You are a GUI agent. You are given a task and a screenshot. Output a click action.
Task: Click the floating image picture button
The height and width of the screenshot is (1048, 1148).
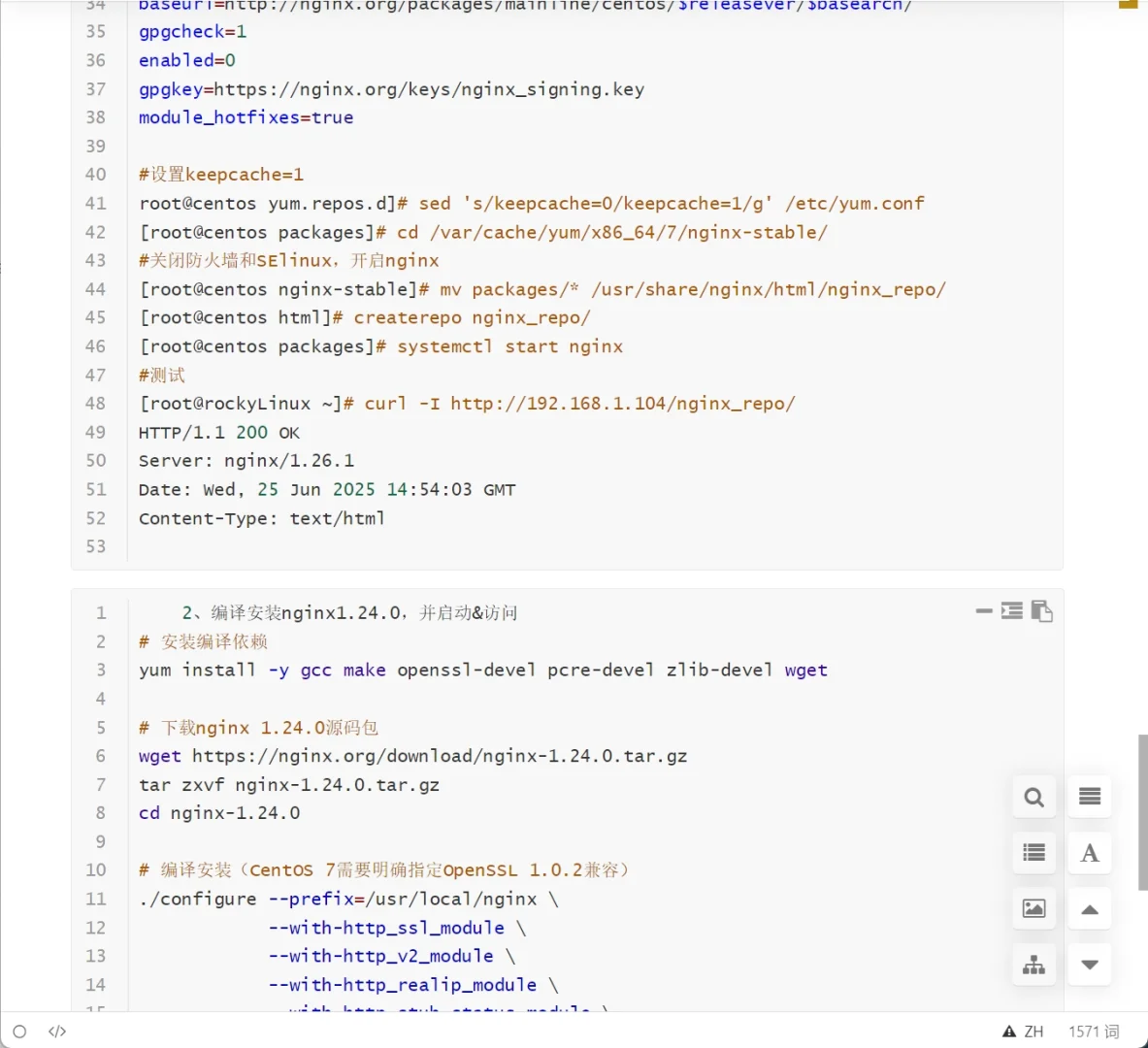pos(1033,909)
